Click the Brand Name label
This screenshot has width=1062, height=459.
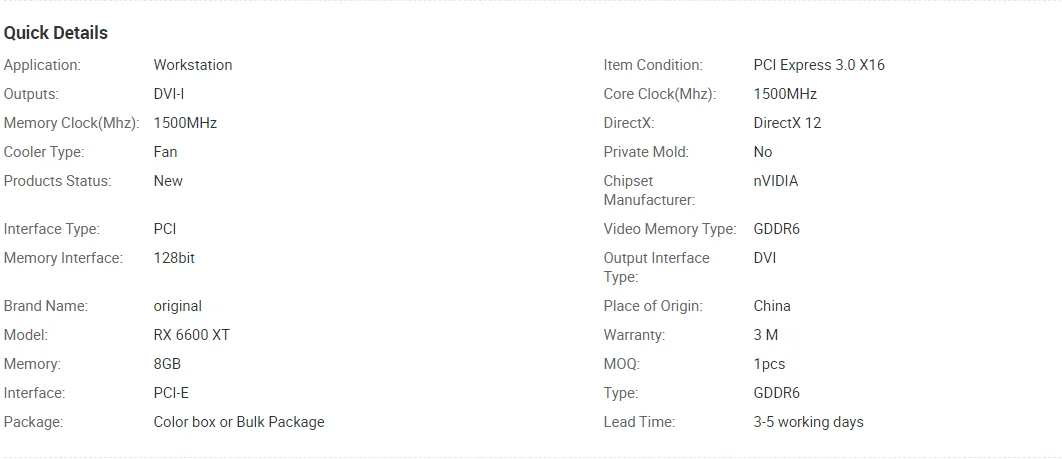coord(46,306)
